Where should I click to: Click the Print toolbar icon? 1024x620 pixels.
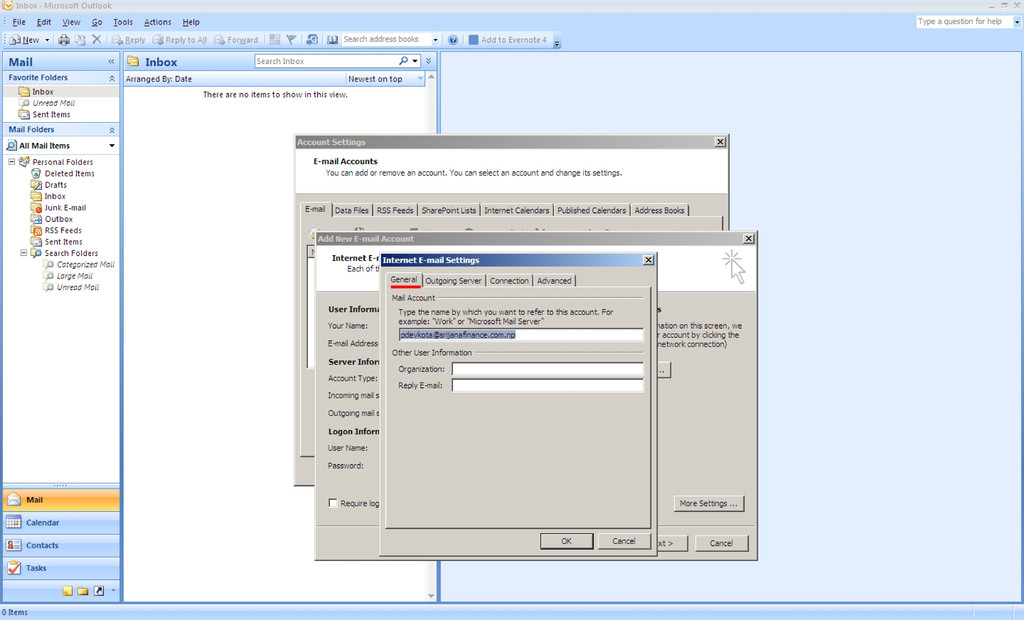click(64, 40)
